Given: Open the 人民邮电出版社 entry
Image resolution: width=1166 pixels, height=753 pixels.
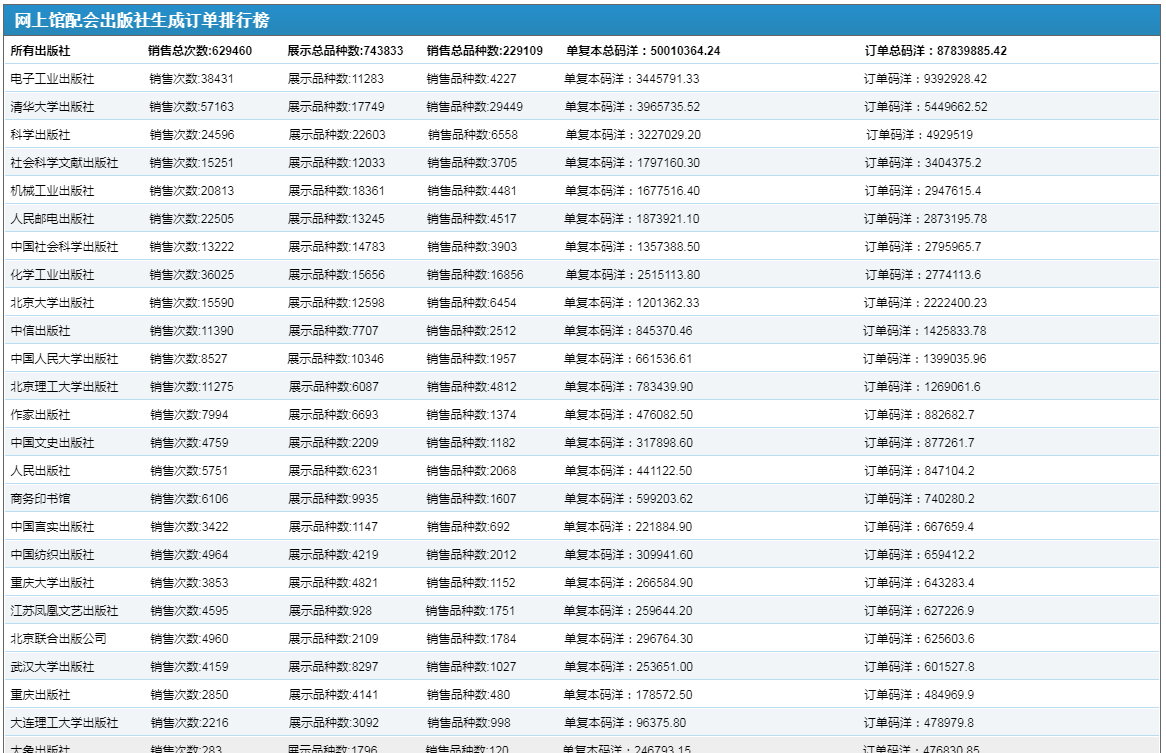Looking at the screenshot, I should [52, 219].
